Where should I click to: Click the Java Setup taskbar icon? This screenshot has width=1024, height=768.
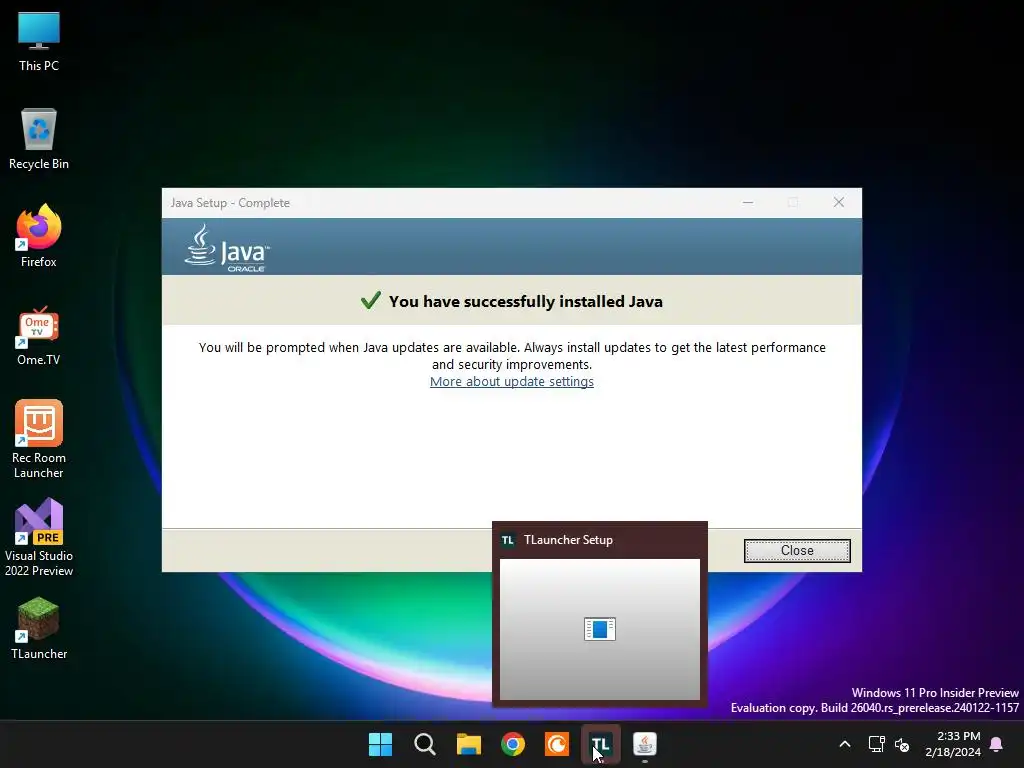645,744
